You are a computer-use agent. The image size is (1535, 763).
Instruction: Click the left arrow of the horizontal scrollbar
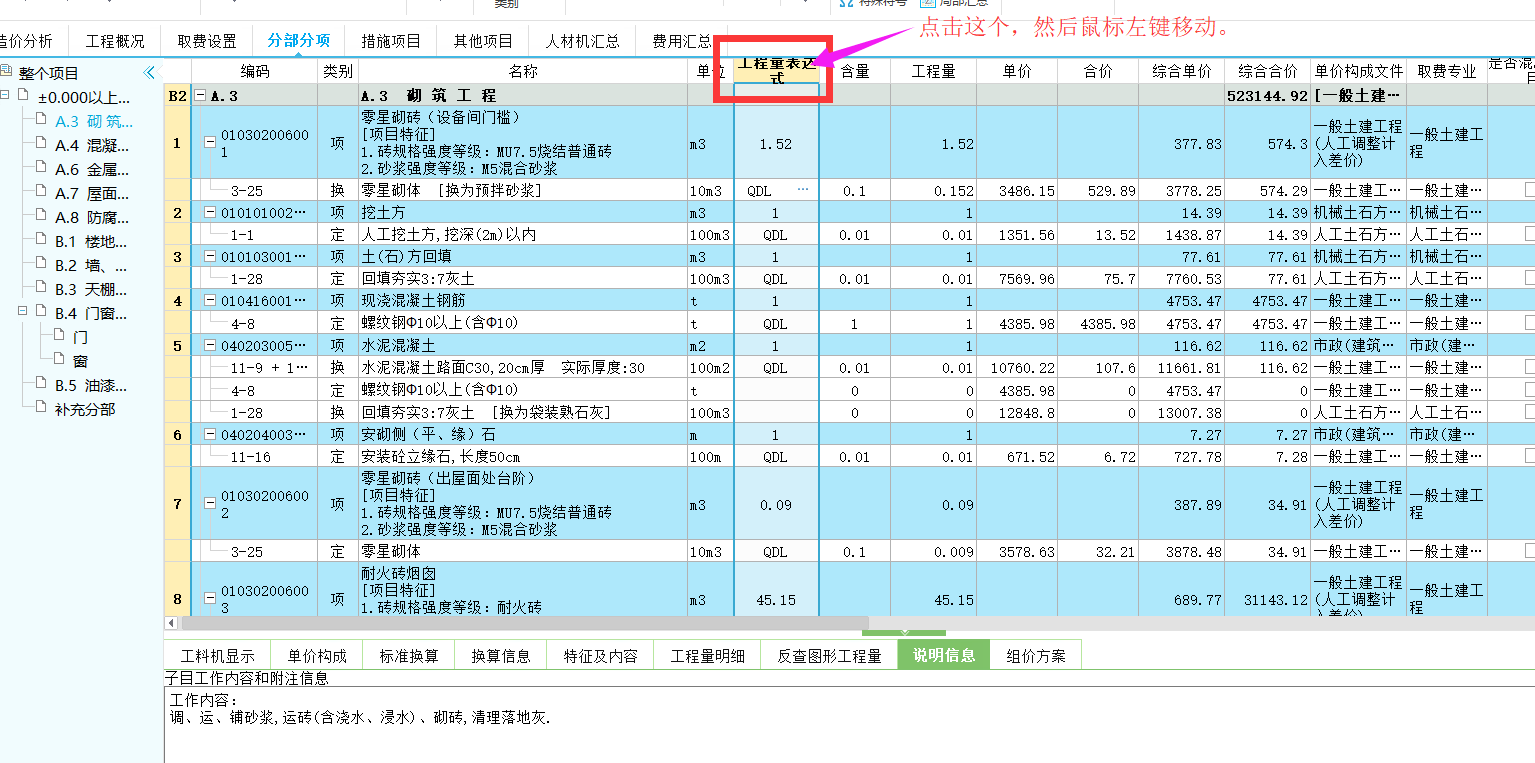click(172, 622)
